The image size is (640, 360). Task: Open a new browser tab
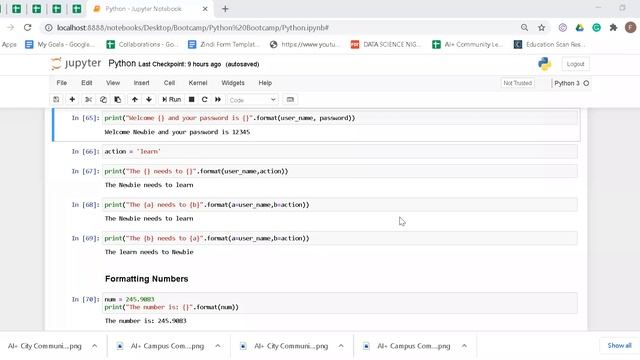pyautogui.click(x=225, y=9)
